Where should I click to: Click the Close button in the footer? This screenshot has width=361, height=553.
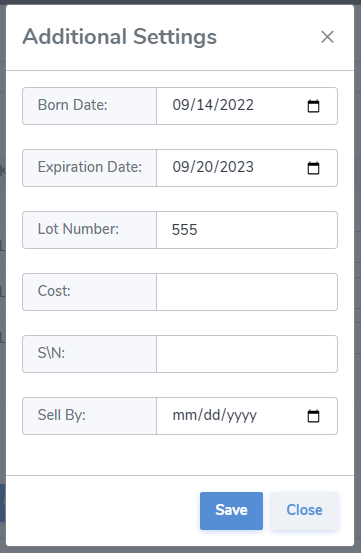coord(304,511)
